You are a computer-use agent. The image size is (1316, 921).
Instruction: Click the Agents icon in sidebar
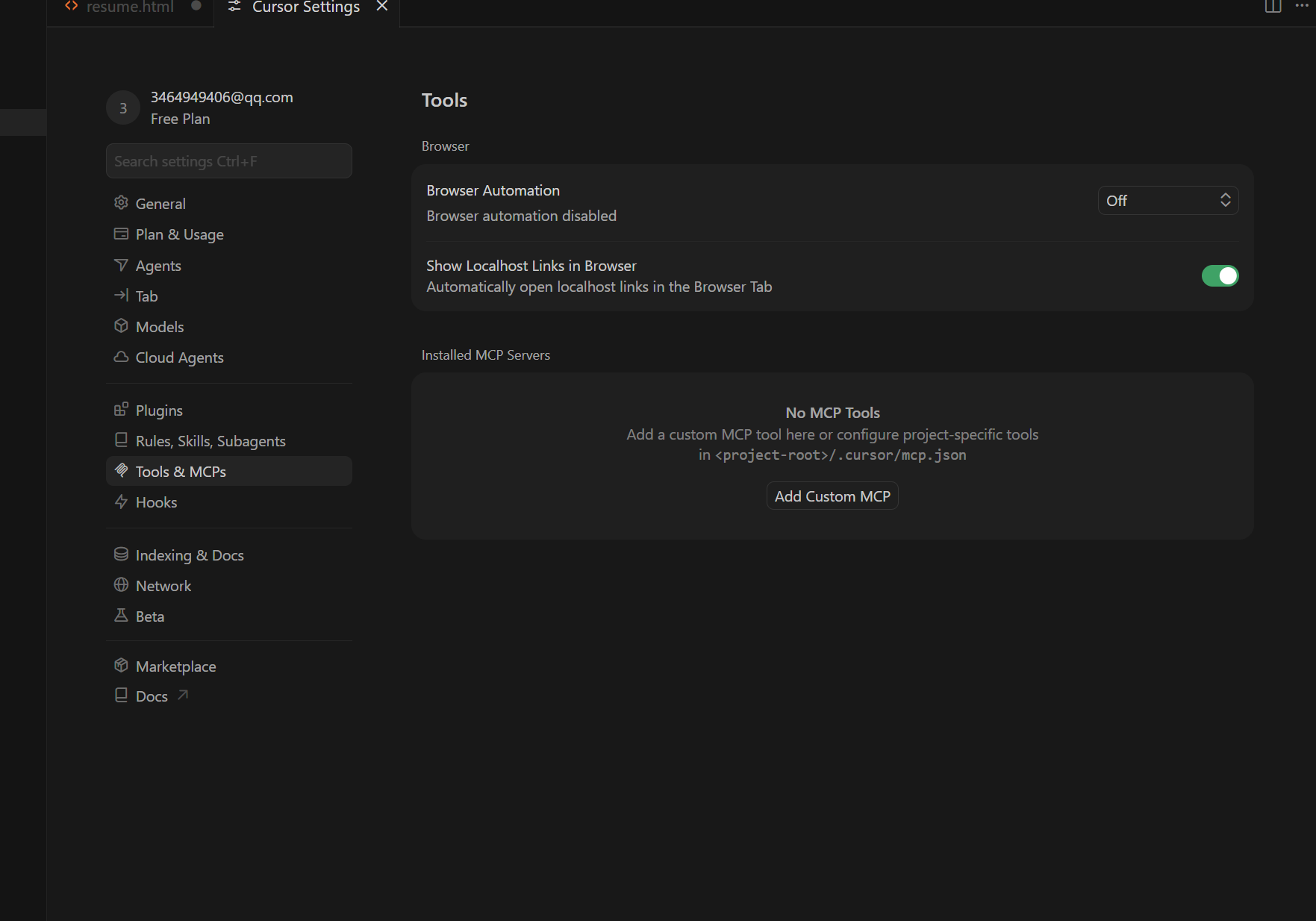(121, 265)
